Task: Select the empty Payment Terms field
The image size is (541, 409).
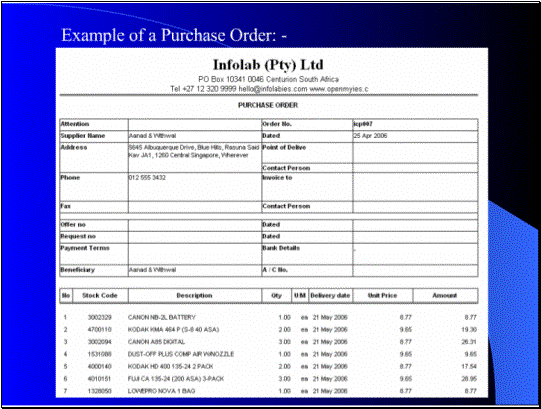Action: pyautogui.click(x=195, y=254)
